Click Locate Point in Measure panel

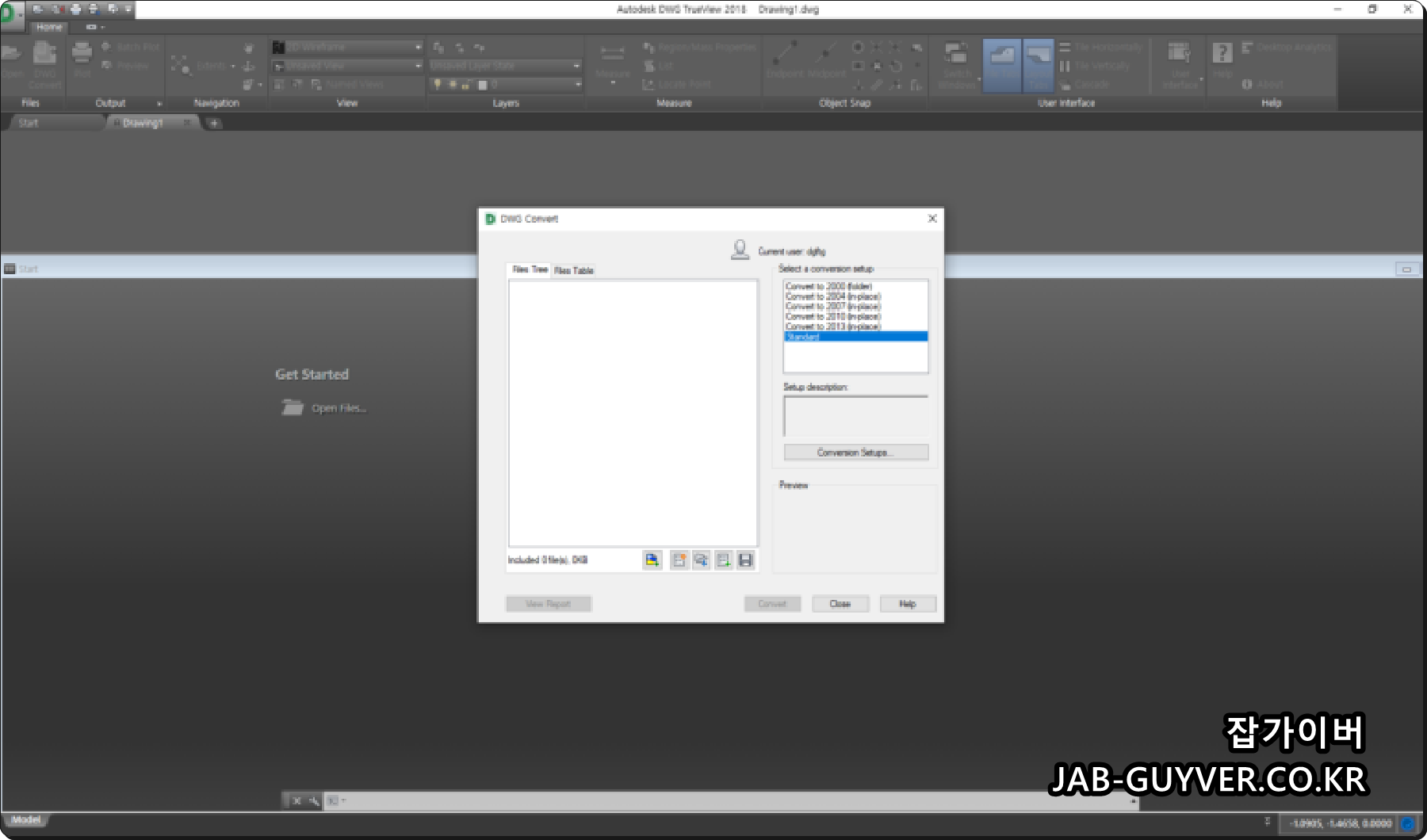[676, 84]
